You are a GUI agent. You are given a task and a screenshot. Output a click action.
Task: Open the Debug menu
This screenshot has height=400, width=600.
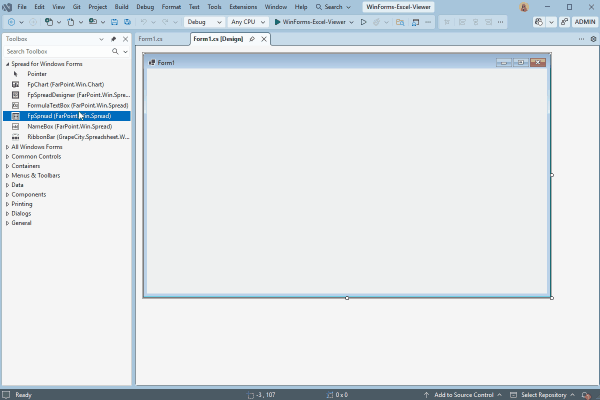pyautogui.click(x=145, y=7)
